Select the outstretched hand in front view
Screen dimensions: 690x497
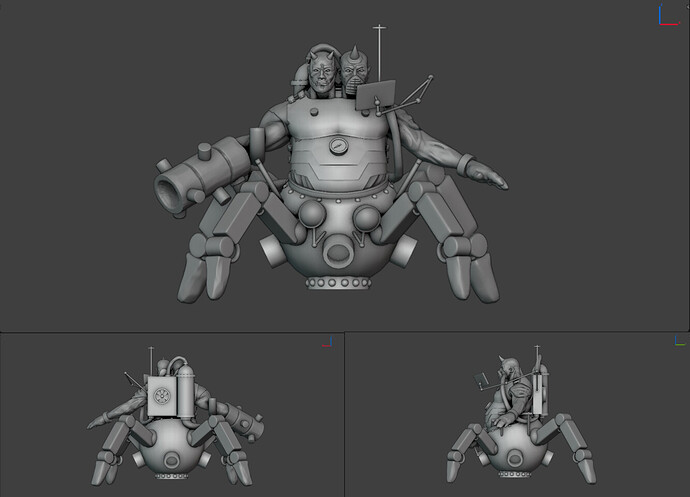pyautogui.click(x=488, y=178)
